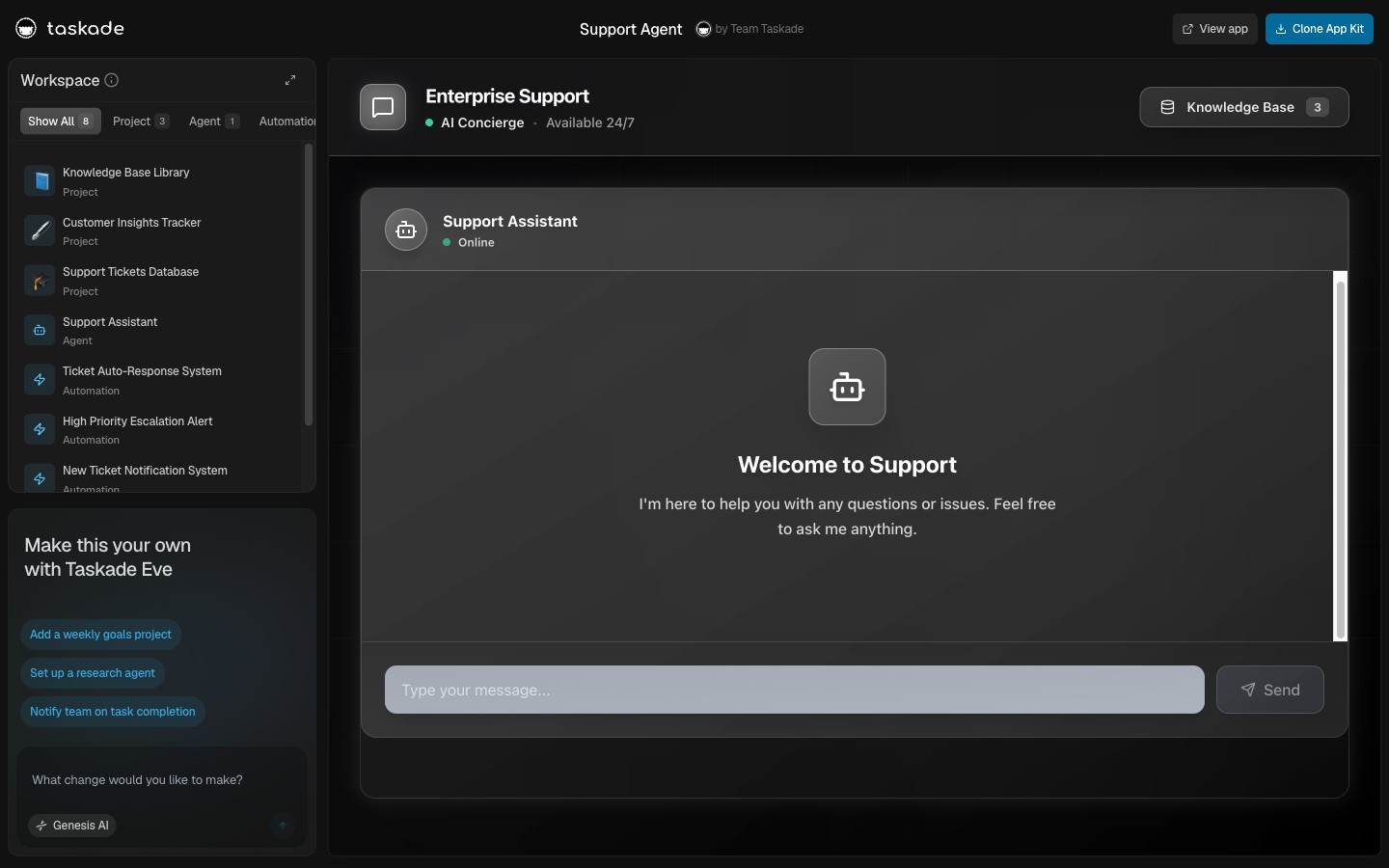1389x868 pixels.
Task: Click the Support Assistant header robot avatar
Action: point(406,230)
